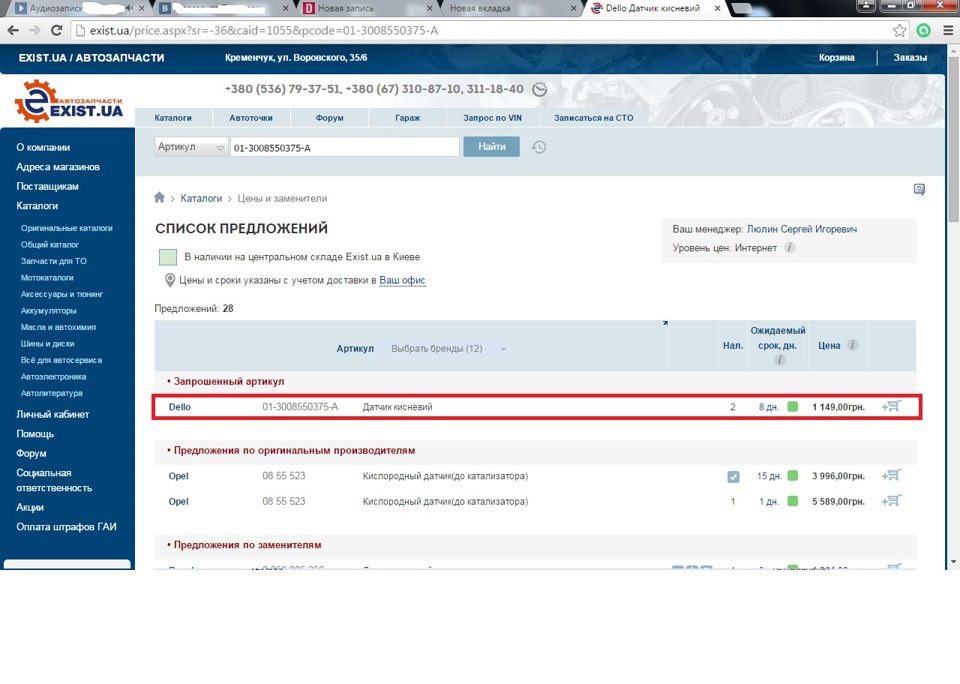Open Поставщикам in sidebar
Viewport: 960px width, 684px height.
(47, 186)
